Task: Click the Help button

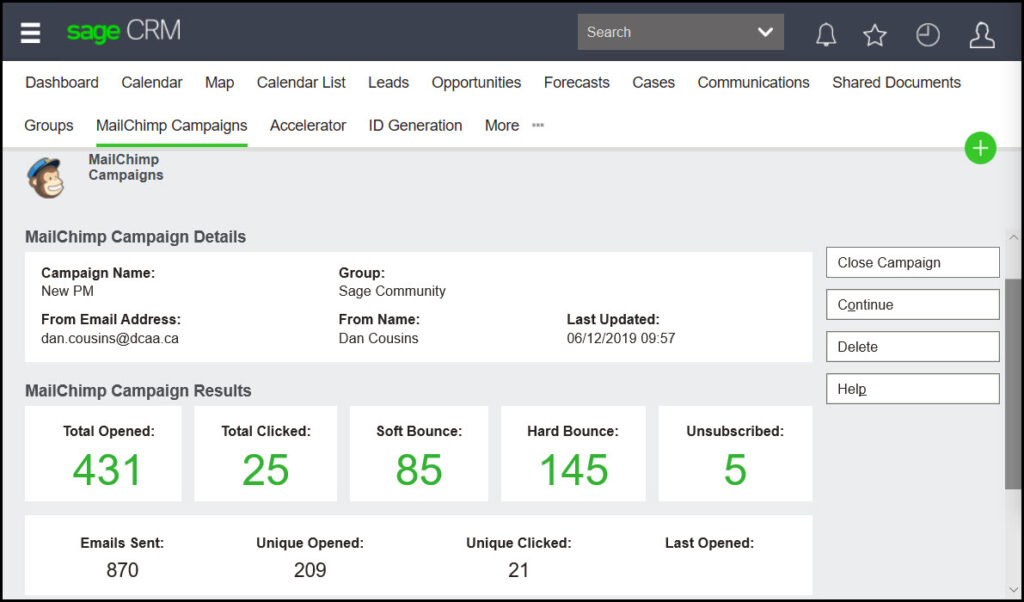Action: pos(912,389)
